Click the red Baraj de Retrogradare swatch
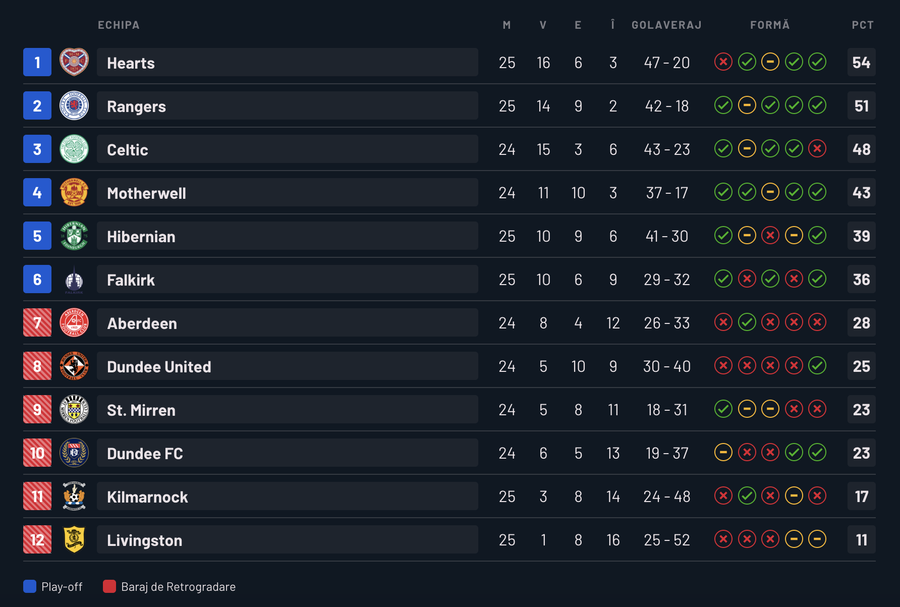This screenshot has height=607, width=900. 109,587
